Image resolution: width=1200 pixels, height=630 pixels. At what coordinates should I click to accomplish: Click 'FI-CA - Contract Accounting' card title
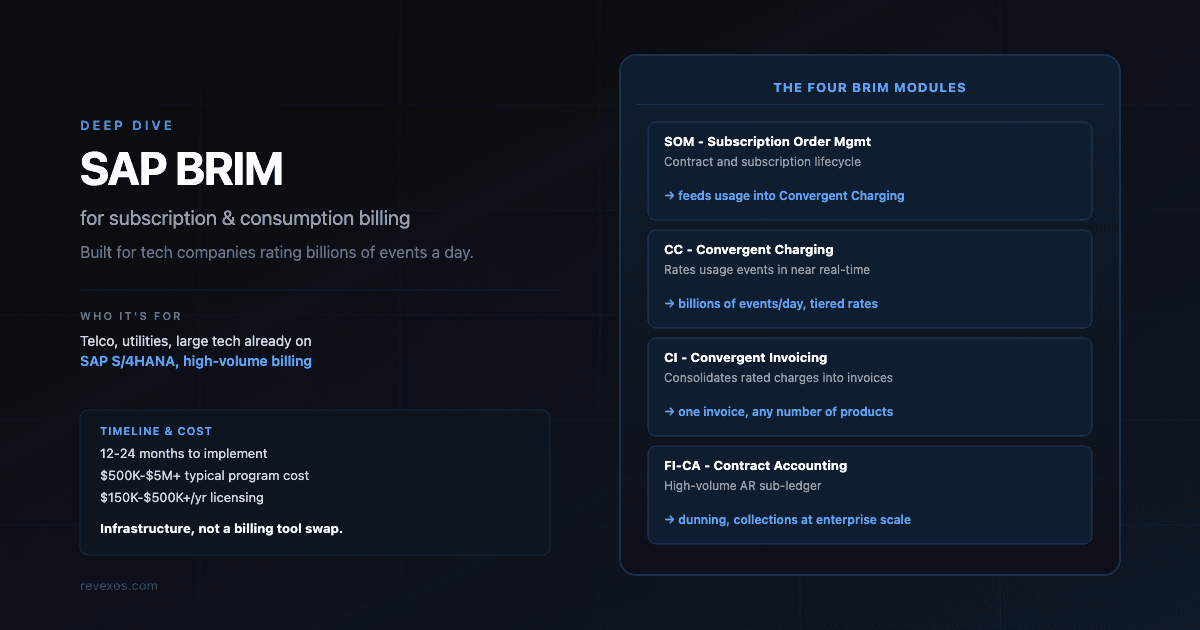(755, 466)
